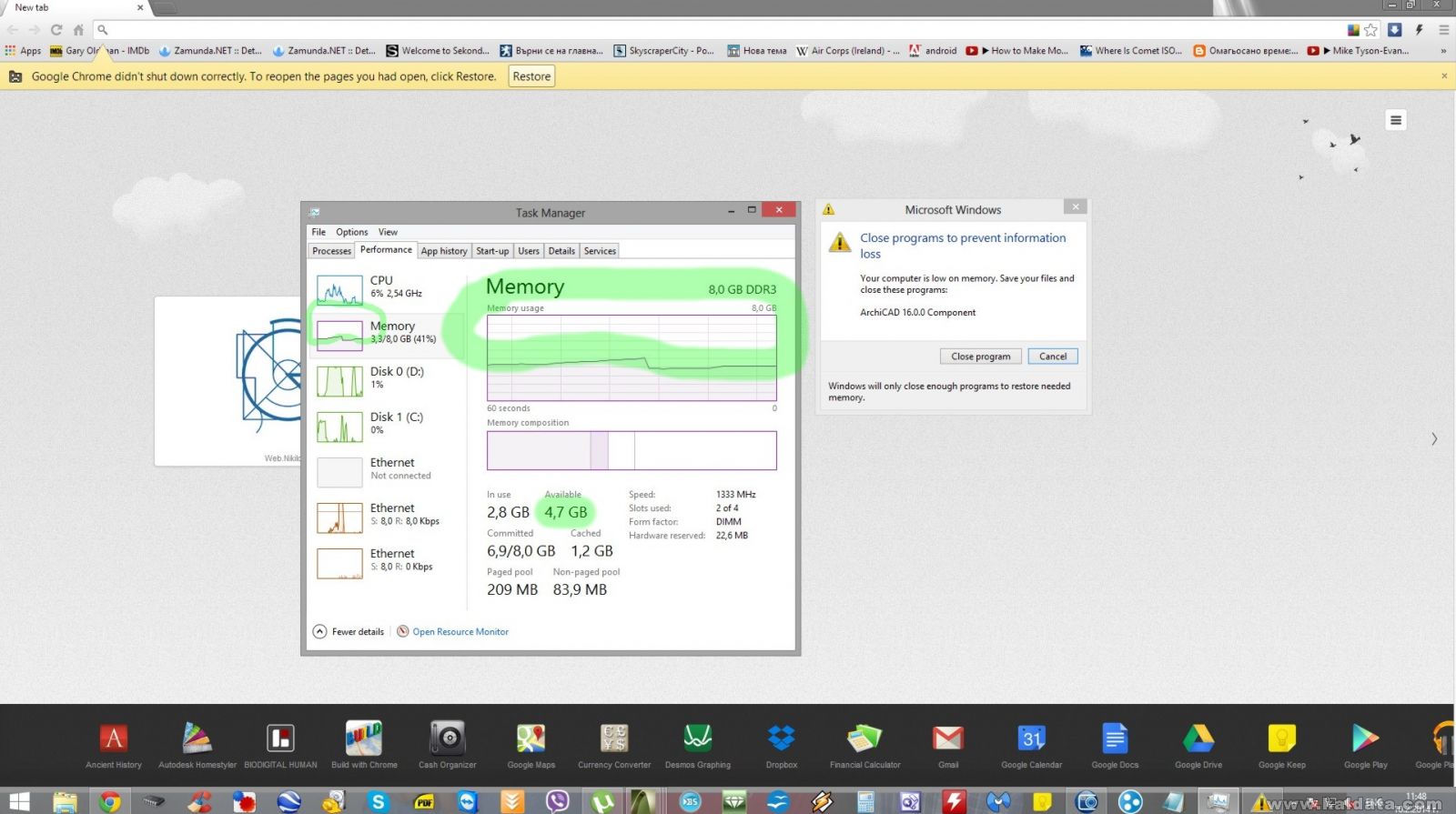
Task: Launch Google Drive app
Action: tap(1198, 739)
